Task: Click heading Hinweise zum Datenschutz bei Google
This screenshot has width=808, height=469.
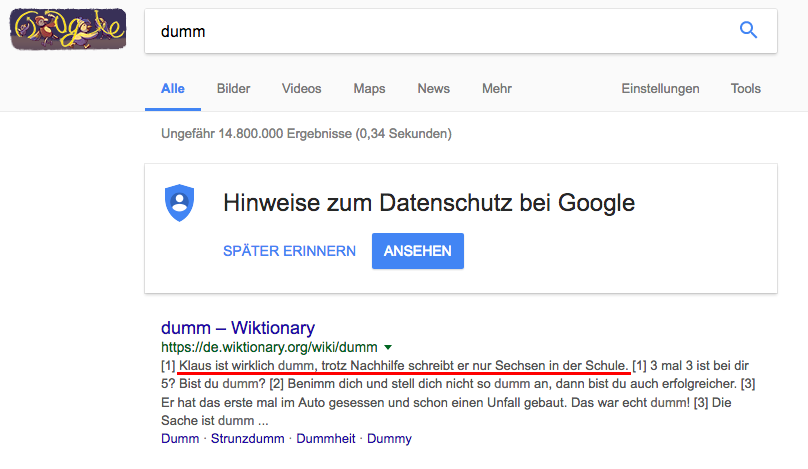Action: pyautogui.click(x=429, y=203)
